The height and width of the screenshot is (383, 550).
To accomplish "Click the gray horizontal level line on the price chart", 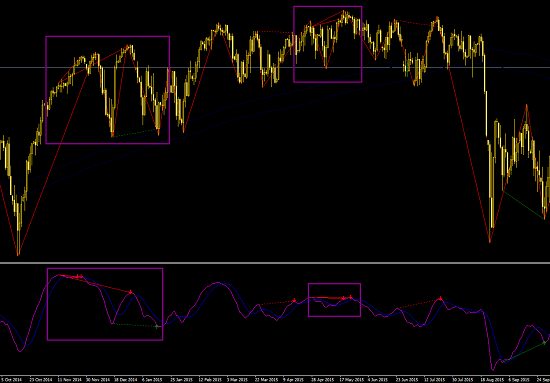I will point(275,67).
